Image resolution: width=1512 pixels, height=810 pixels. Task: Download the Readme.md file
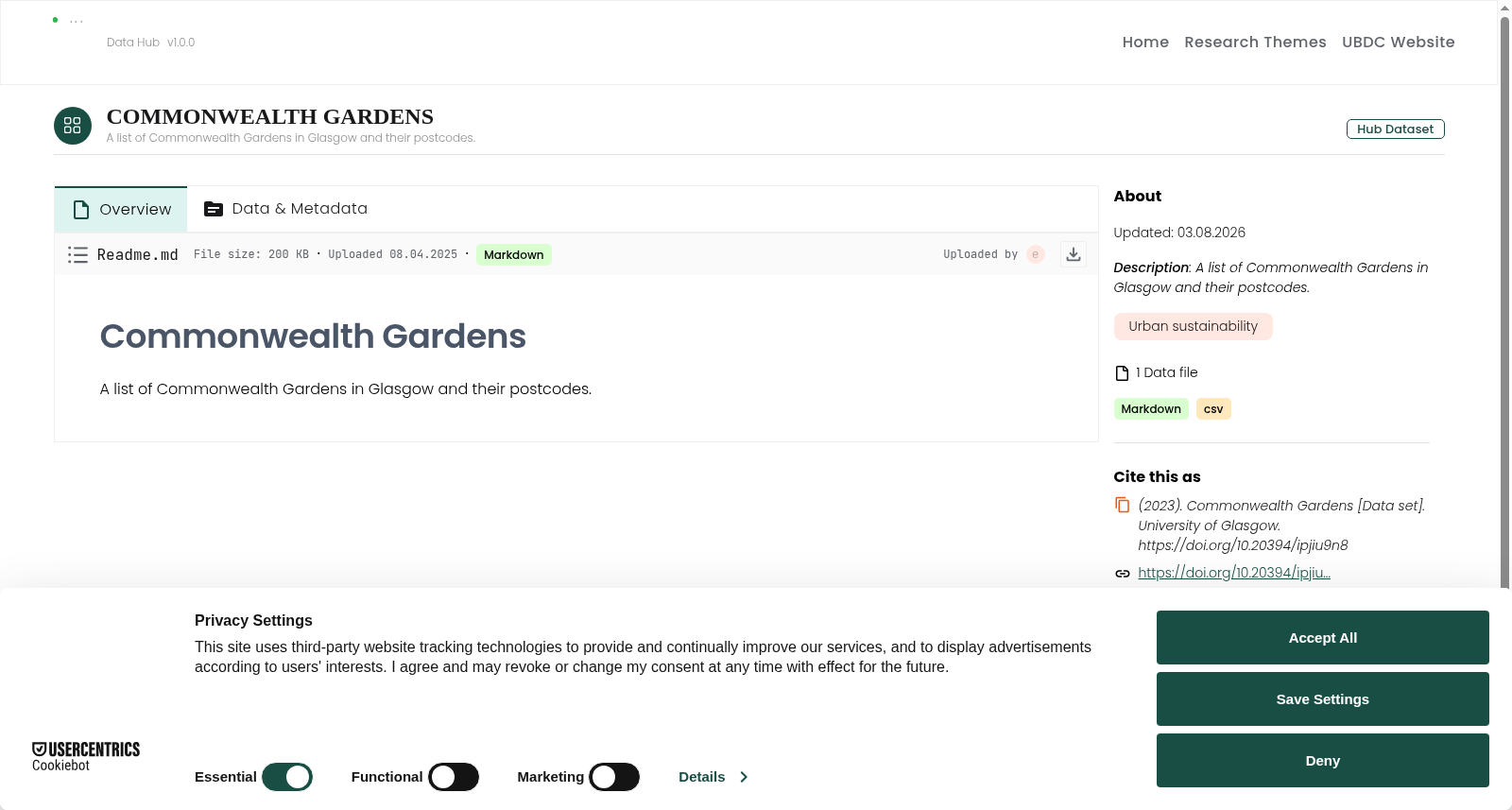point(1074,254)
